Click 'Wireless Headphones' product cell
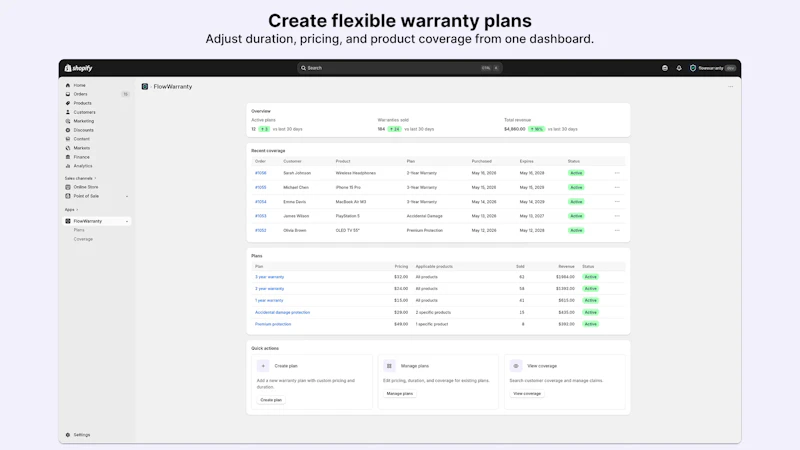This screenshot has height=450, width=800. (x=356, y=173)
